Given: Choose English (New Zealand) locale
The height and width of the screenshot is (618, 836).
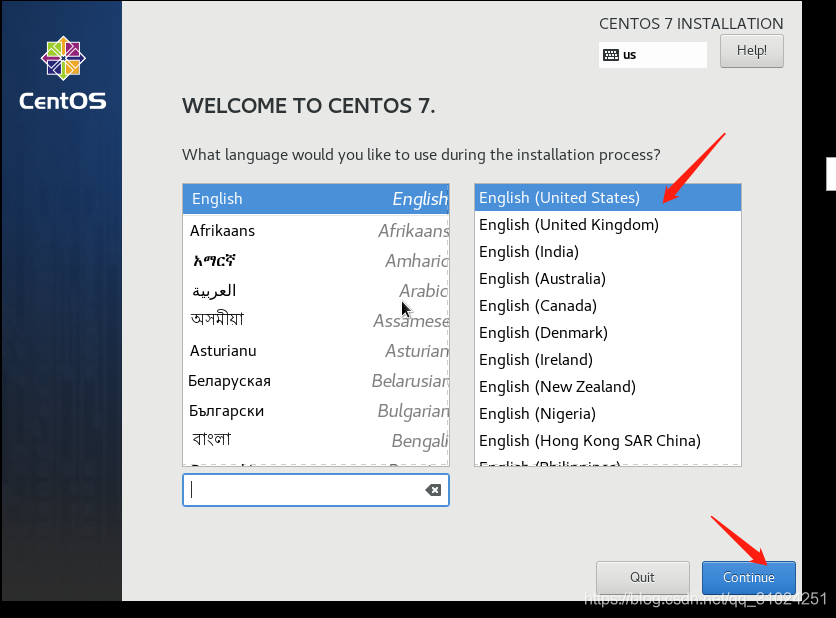Looking at the screenshot, I should pos(608,387).
